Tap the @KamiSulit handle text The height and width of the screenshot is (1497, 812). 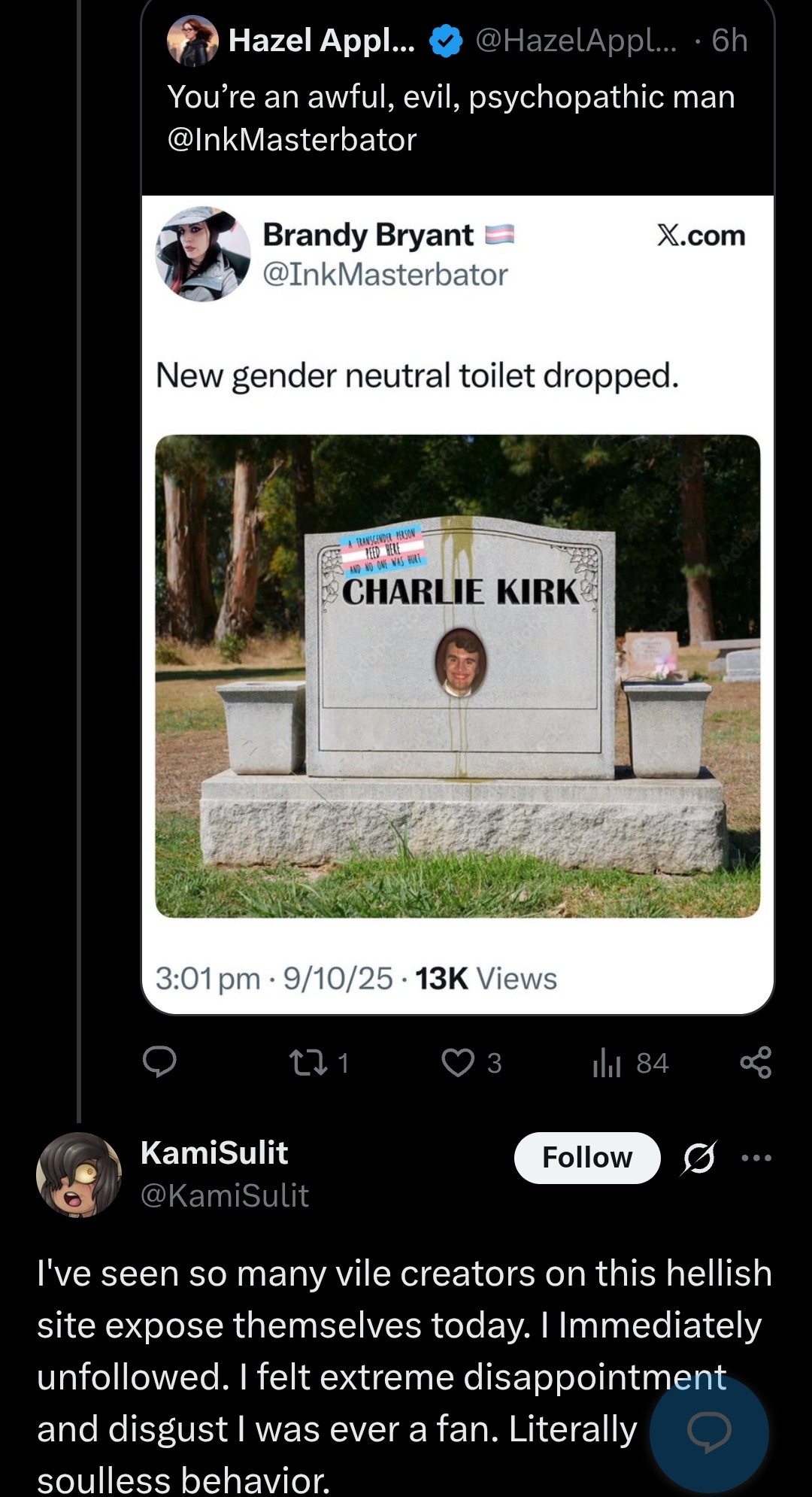coord(225,1195)
